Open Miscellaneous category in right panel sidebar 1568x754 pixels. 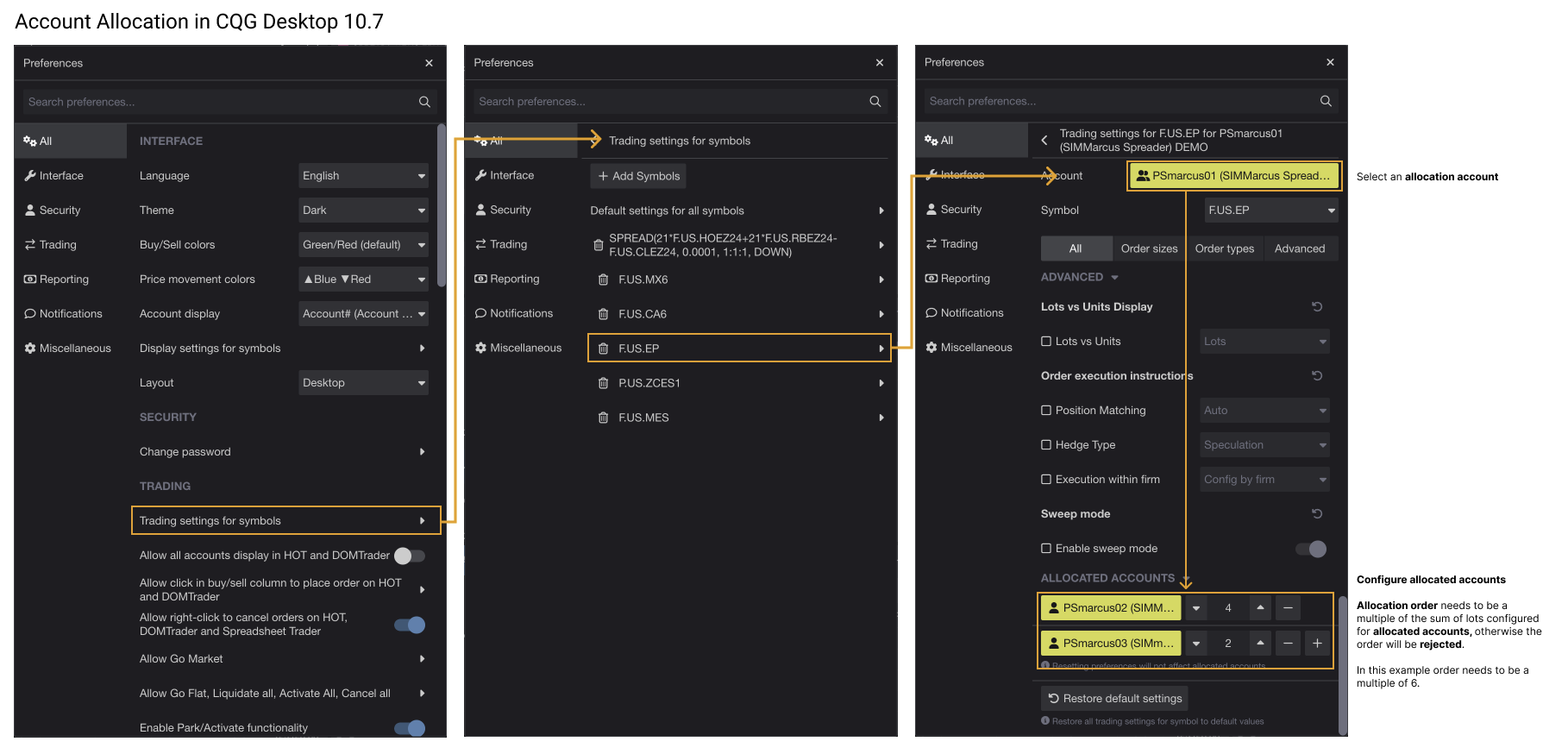(x=972, y=348)
